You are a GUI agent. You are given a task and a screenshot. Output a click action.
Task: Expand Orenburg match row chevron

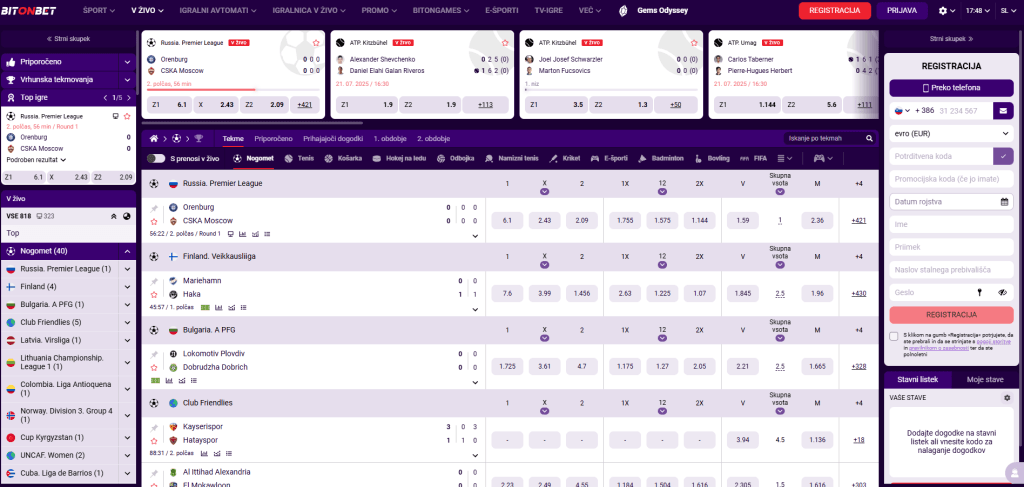click(475, 236)
